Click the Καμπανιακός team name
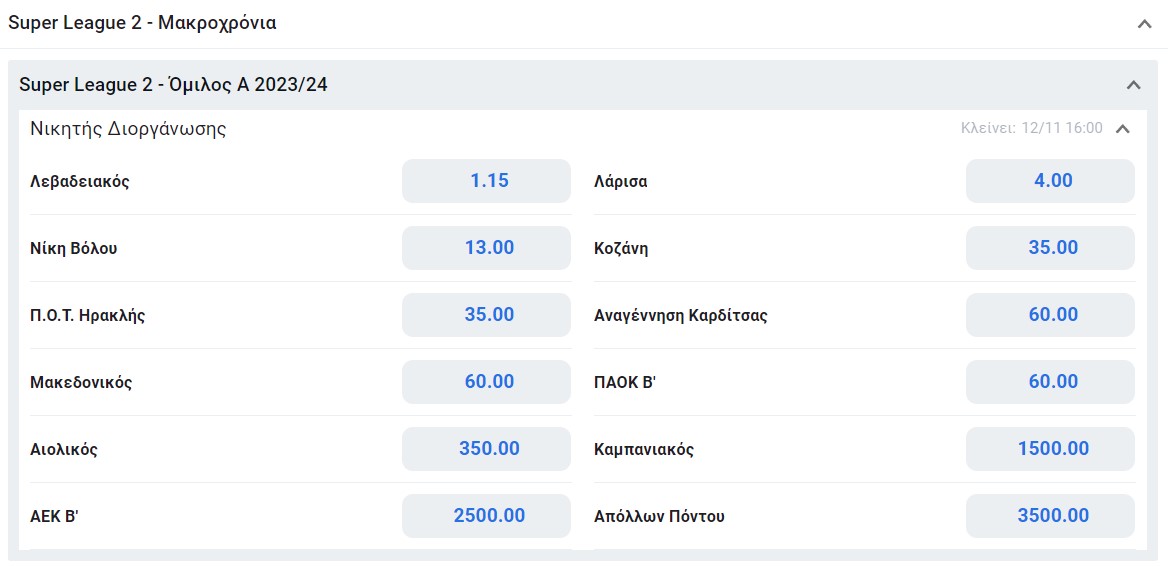This screenshot has width=1168, height=567. click(644, 449)
